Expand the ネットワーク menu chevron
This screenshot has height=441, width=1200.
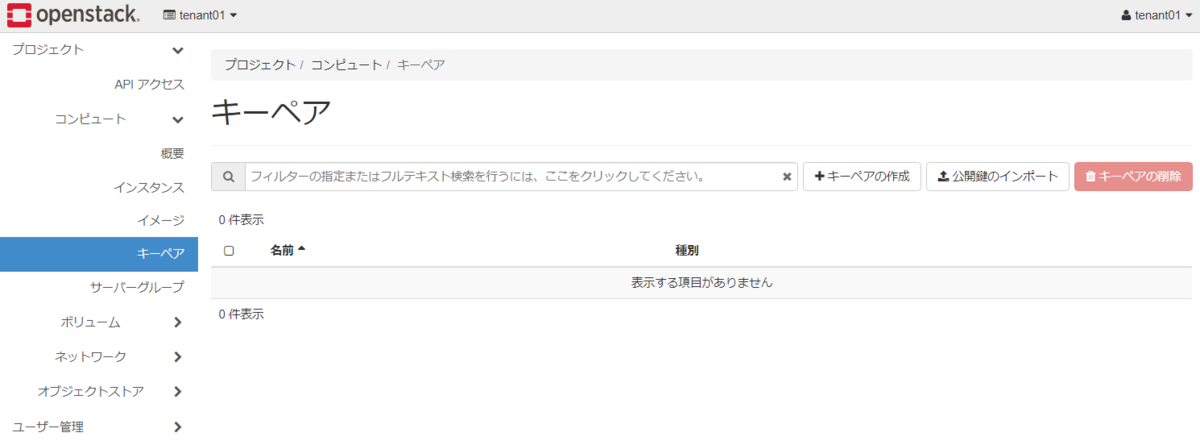[178, 357]
